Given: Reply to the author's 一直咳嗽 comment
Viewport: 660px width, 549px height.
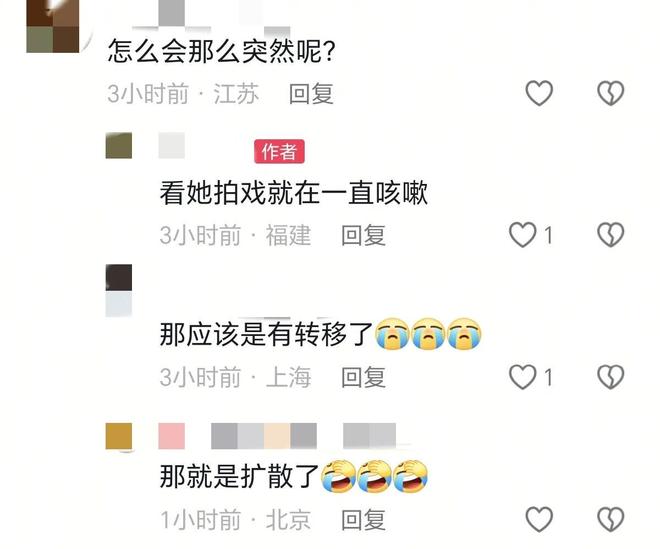Looking at the screenshot, I should click(363, 235).
